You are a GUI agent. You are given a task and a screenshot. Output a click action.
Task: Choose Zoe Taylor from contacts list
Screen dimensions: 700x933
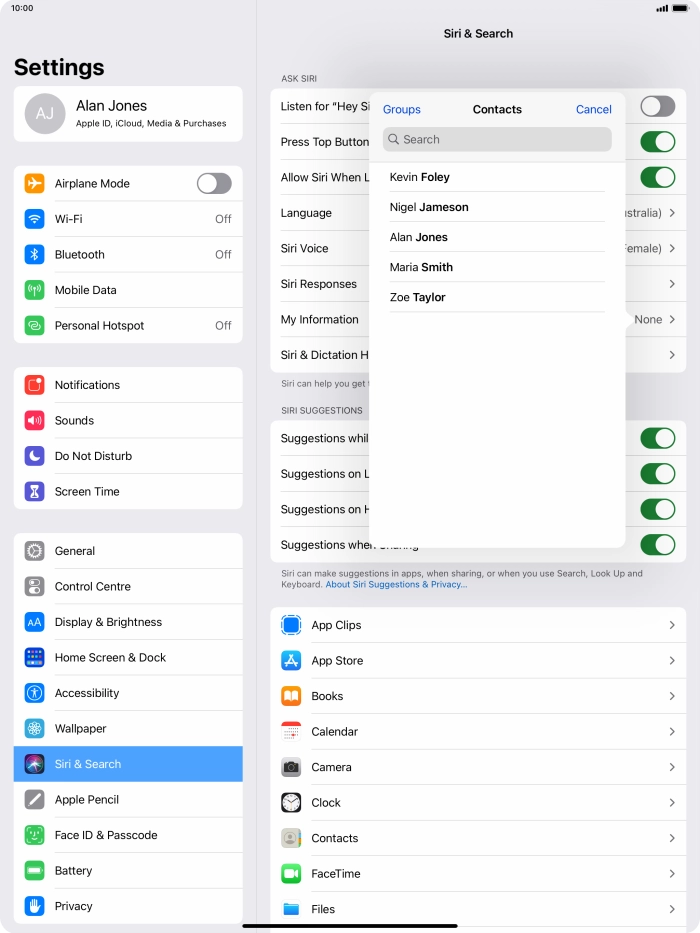pos(497,298)
